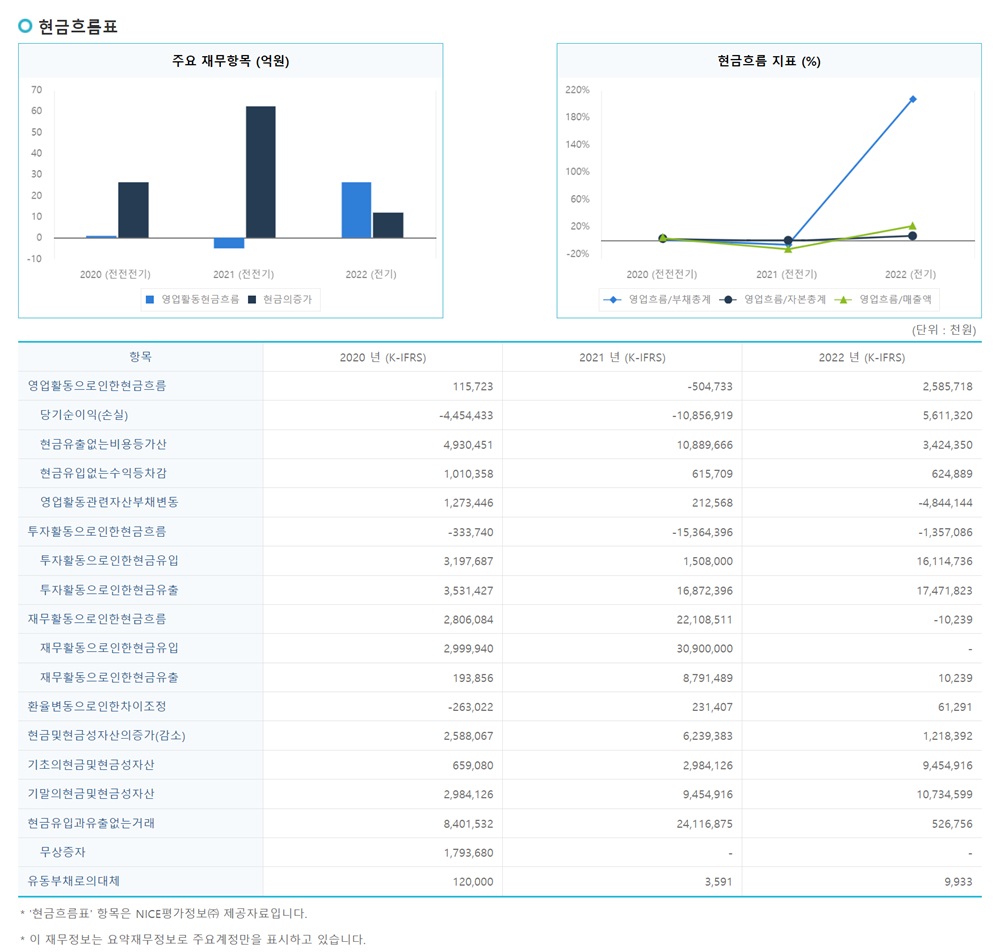1000x952 pixels.
Task: Toggle 영업활동현금흐름 legend entry in bar chart
Action: click(x=193, y=299)
